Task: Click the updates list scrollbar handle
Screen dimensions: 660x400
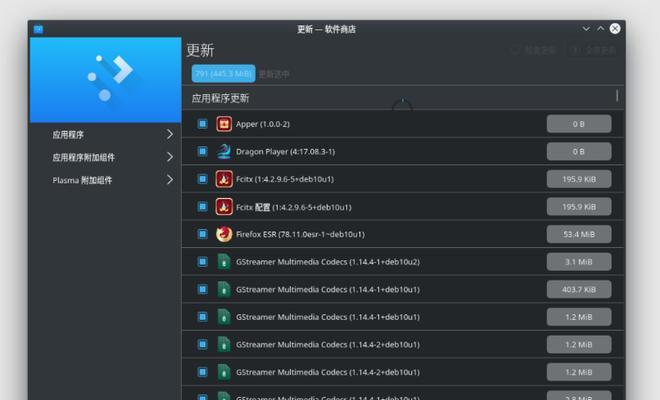Action: (x=617, y=96)
